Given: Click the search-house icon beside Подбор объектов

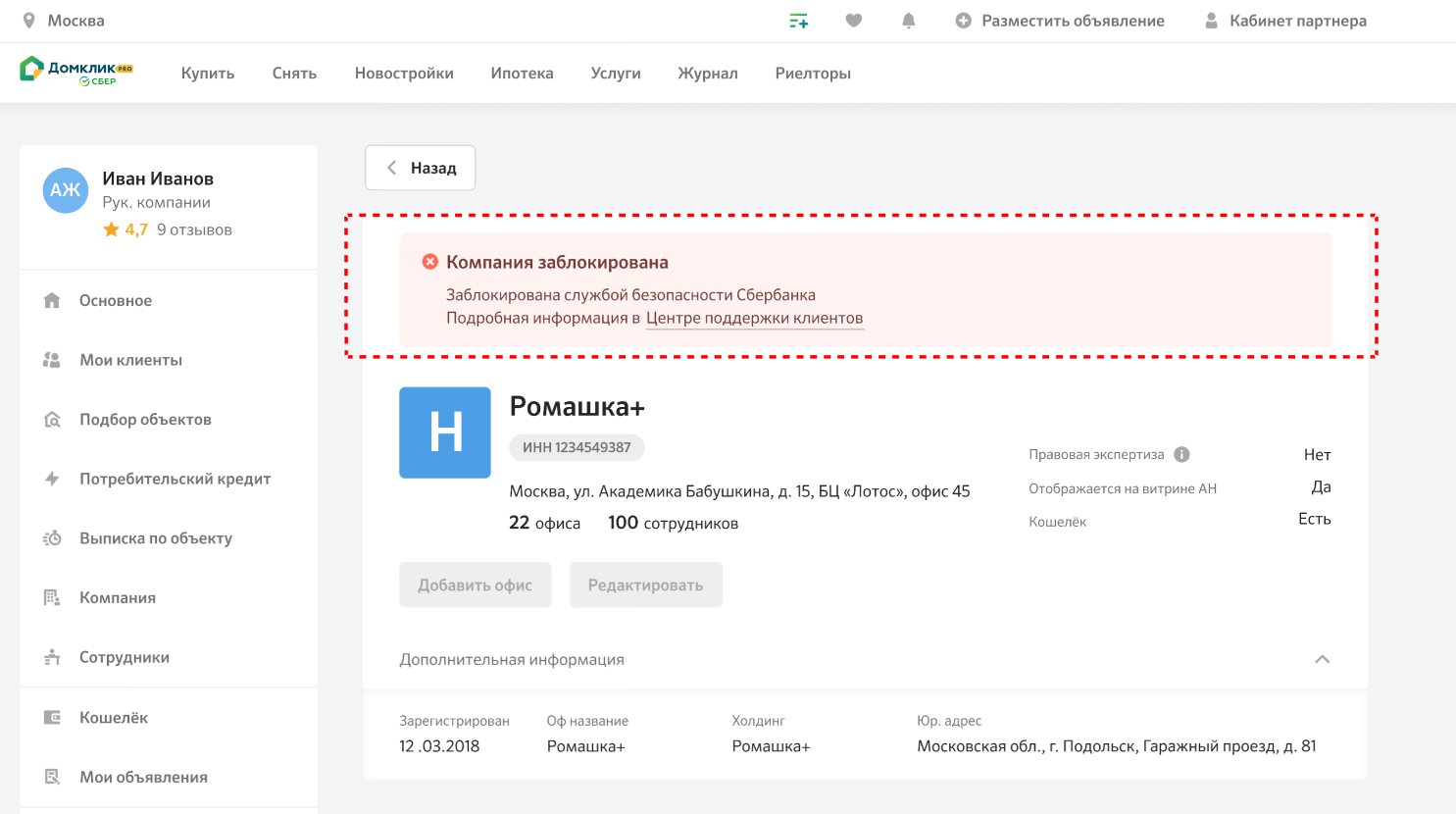Looking at the screenshot, I should [x=52, y=420].
